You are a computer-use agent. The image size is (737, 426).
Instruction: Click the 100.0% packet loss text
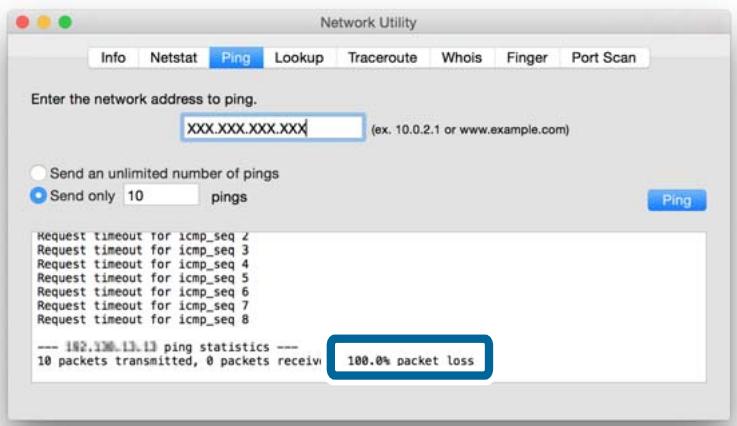[410, 361]
